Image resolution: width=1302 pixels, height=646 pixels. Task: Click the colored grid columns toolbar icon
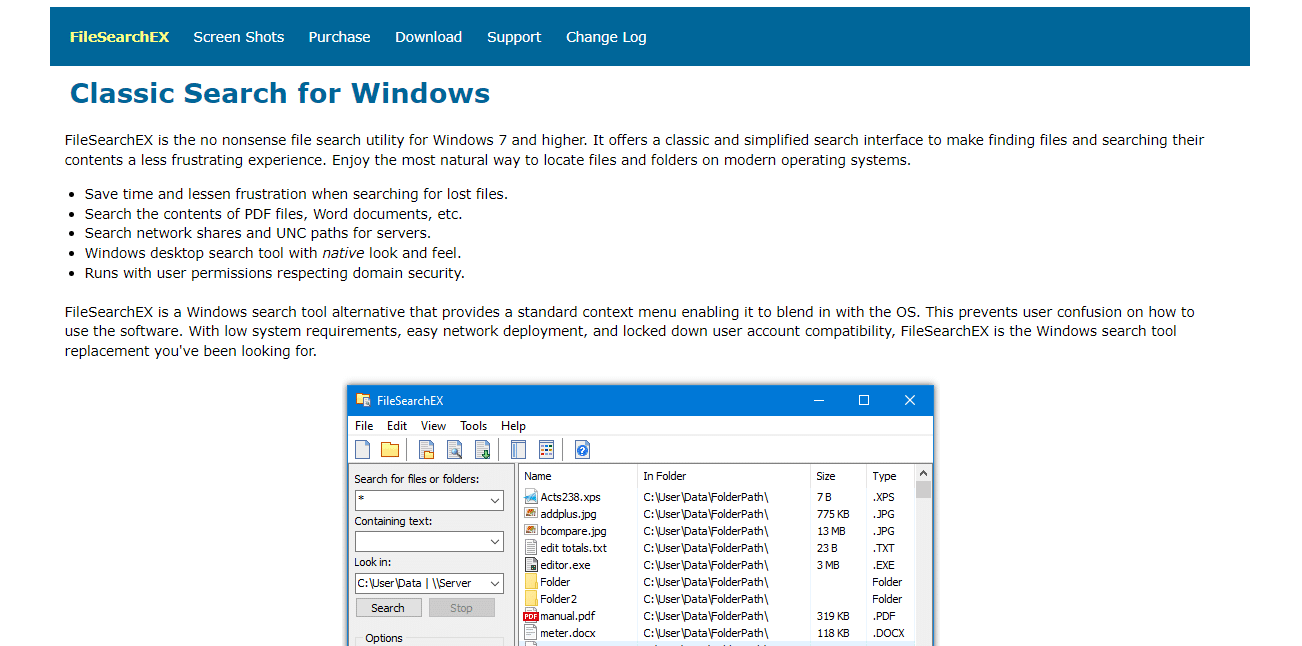point(546,450)
